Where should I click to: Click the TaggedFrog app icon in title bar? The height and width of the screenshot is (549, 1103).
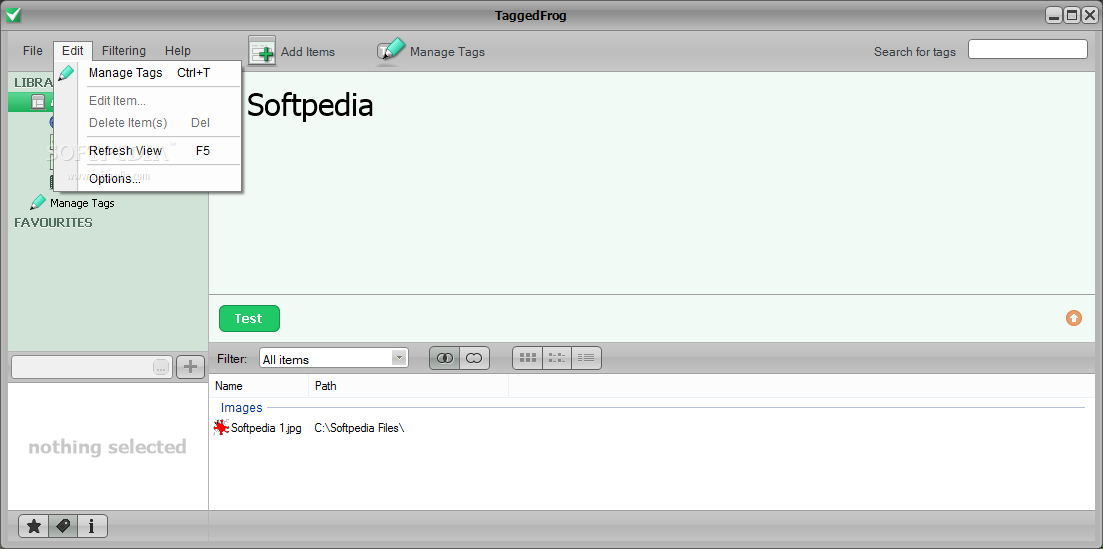(13, 14)
